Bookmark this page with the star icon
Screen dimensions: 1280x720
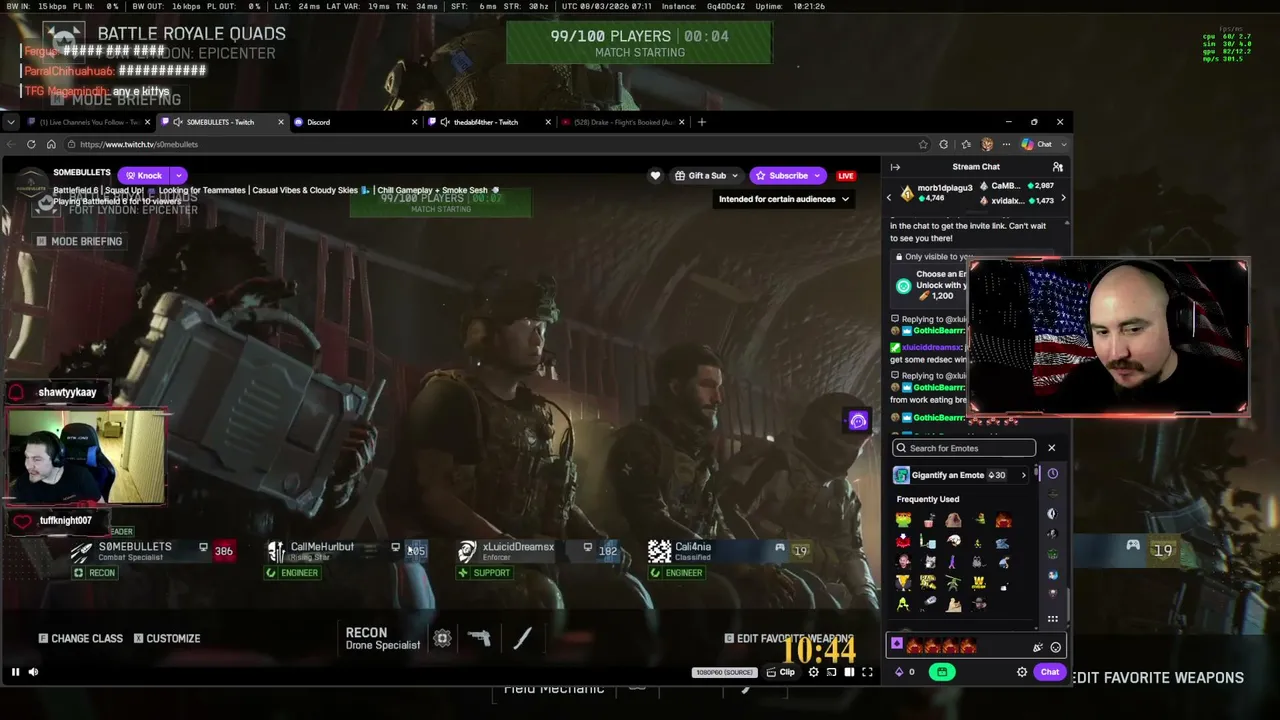point(923,144)
